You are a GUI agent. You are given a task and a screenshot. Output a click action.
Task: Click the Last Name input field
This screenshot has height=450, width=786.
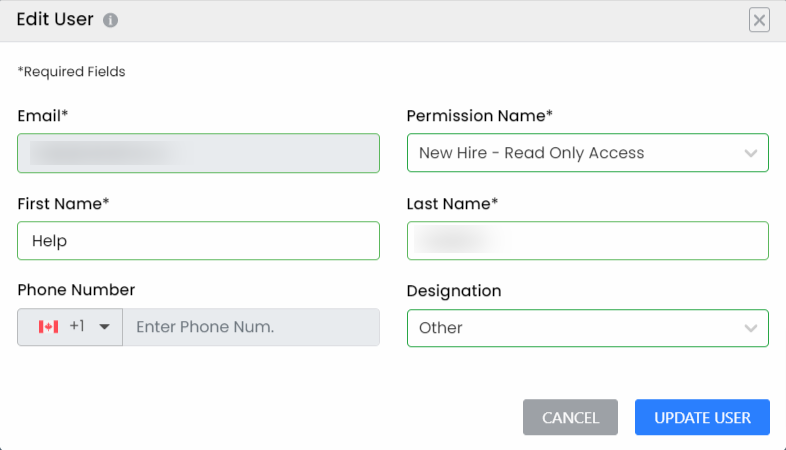point(587,241)
